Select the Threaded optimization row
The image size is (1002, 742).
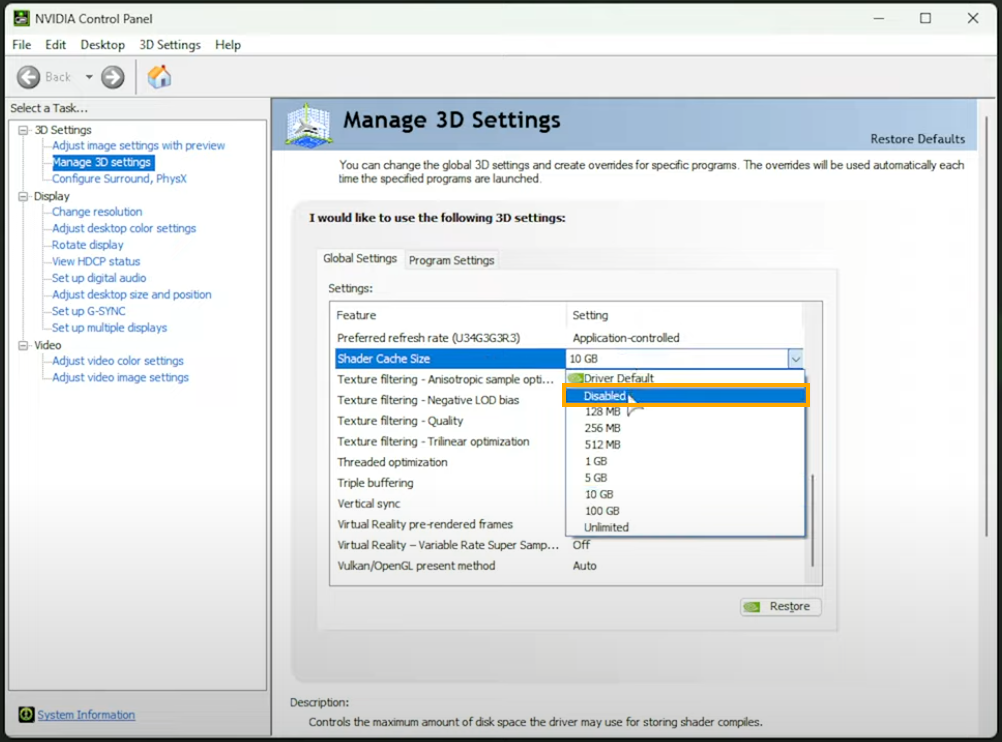[450, 462]
